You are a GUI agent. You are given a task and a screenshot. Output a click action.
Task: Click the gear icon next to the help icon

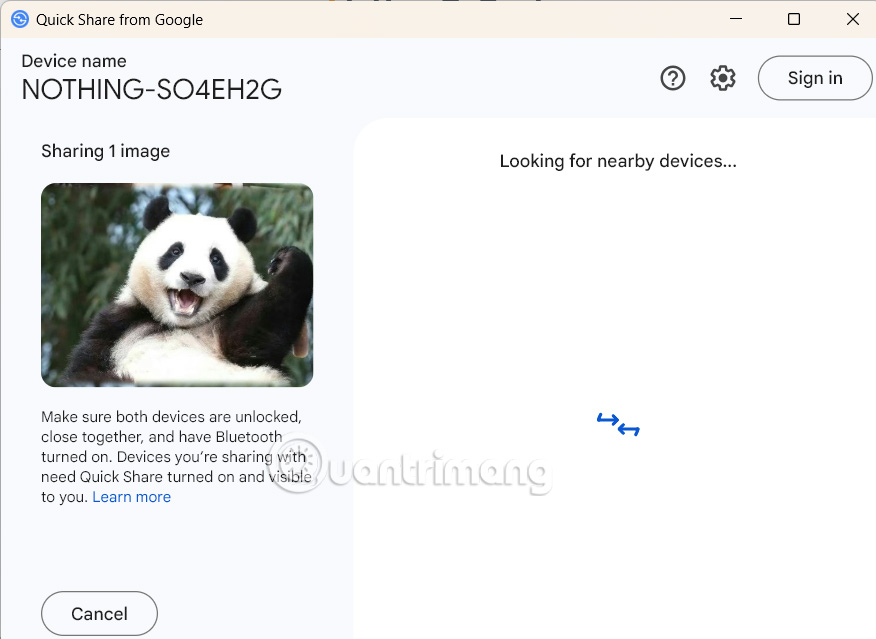click(x=722, y=78)
